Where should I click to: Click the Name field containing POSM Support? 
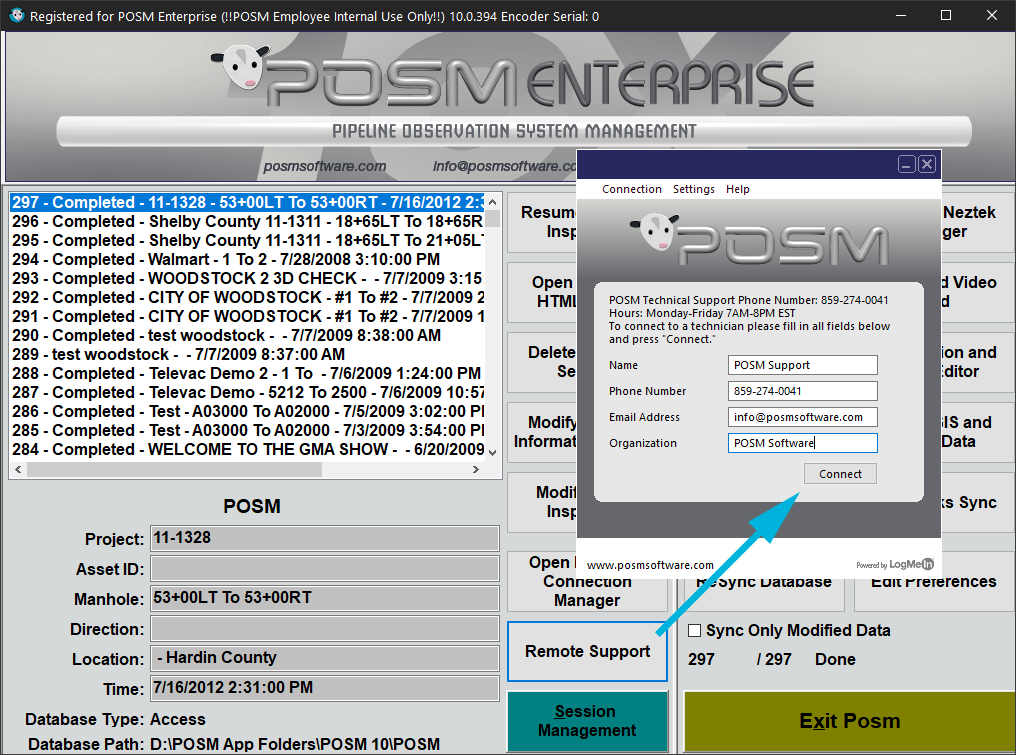pyautogui.click(x=802, y=365)
